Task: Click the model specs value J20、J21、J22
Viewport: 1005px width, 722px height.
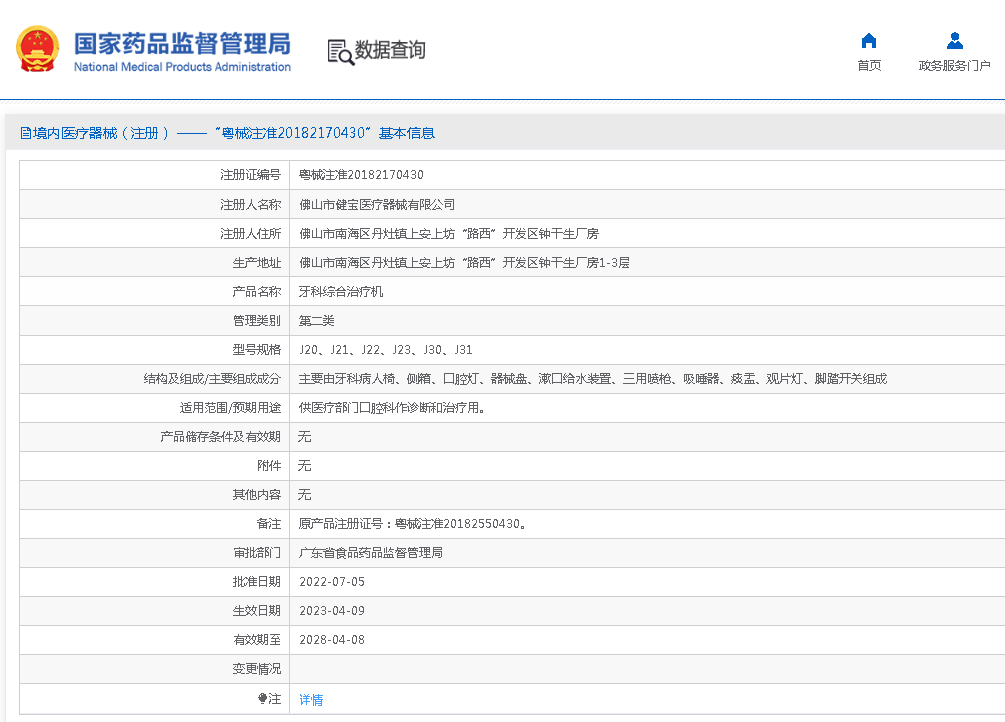Action: 385,350
